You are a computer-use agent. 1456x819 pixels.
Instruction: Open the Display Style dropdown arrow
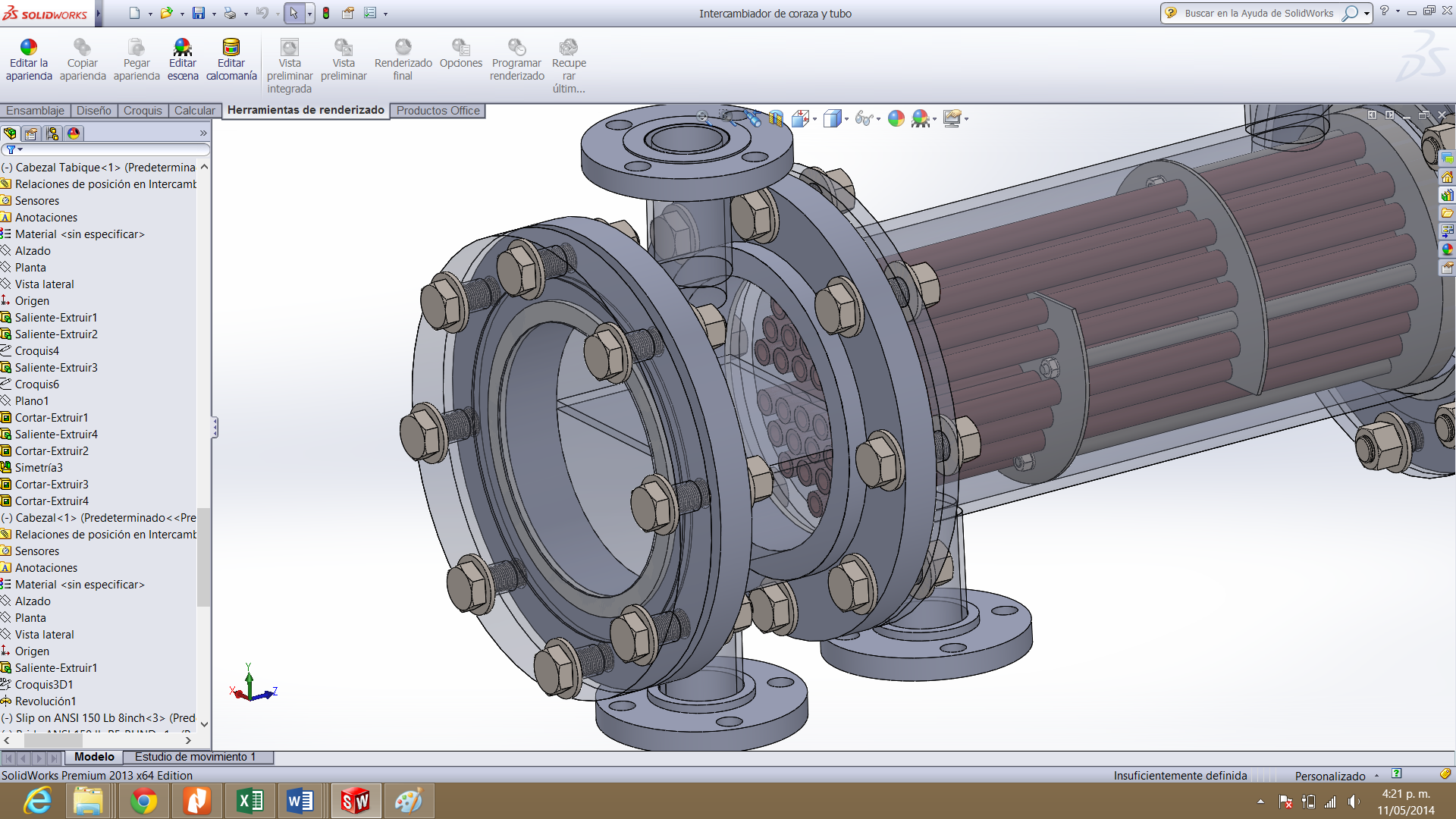click(846, 119)
